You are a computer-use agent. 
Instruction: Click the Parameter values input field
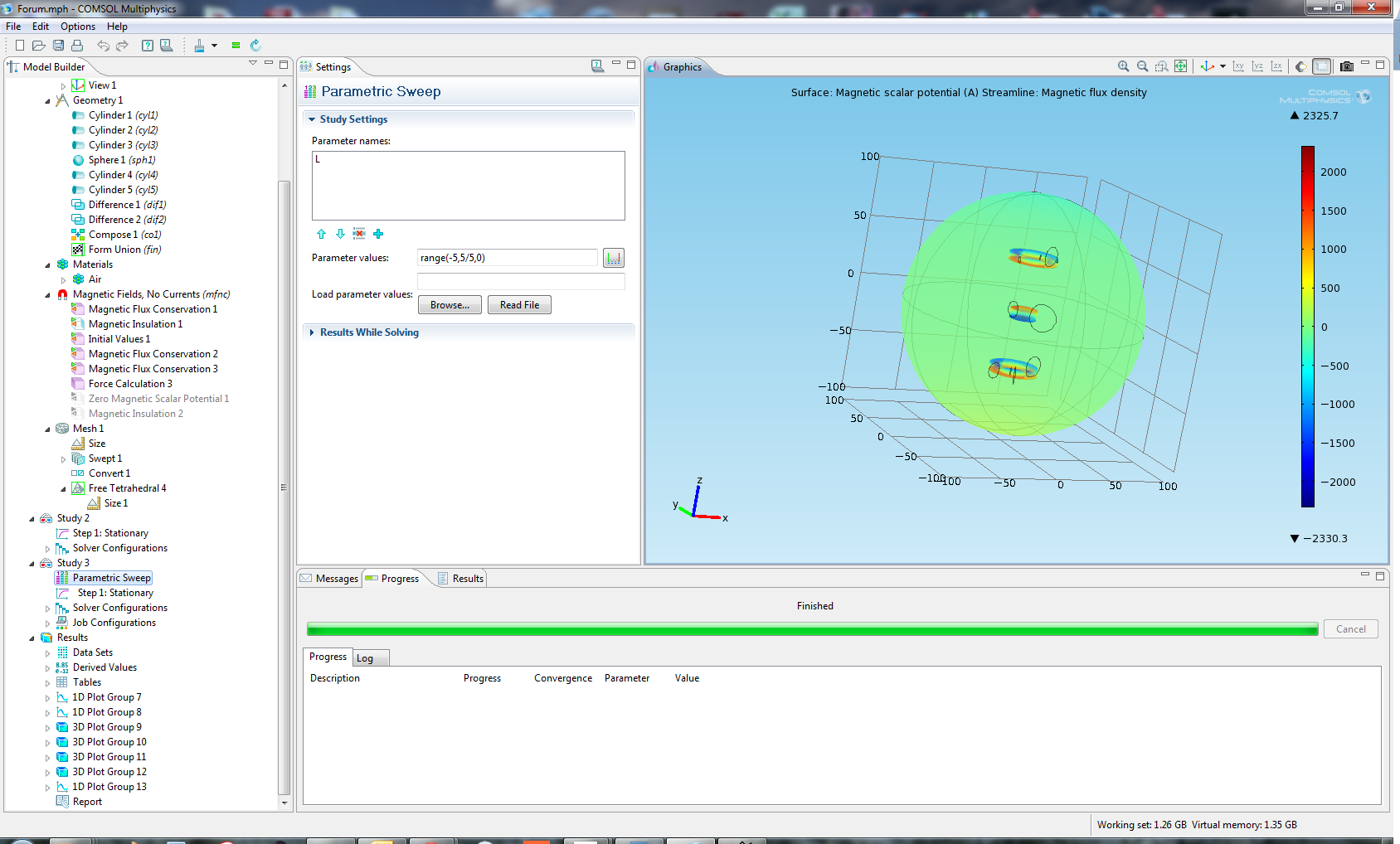(x=507, y=258)
